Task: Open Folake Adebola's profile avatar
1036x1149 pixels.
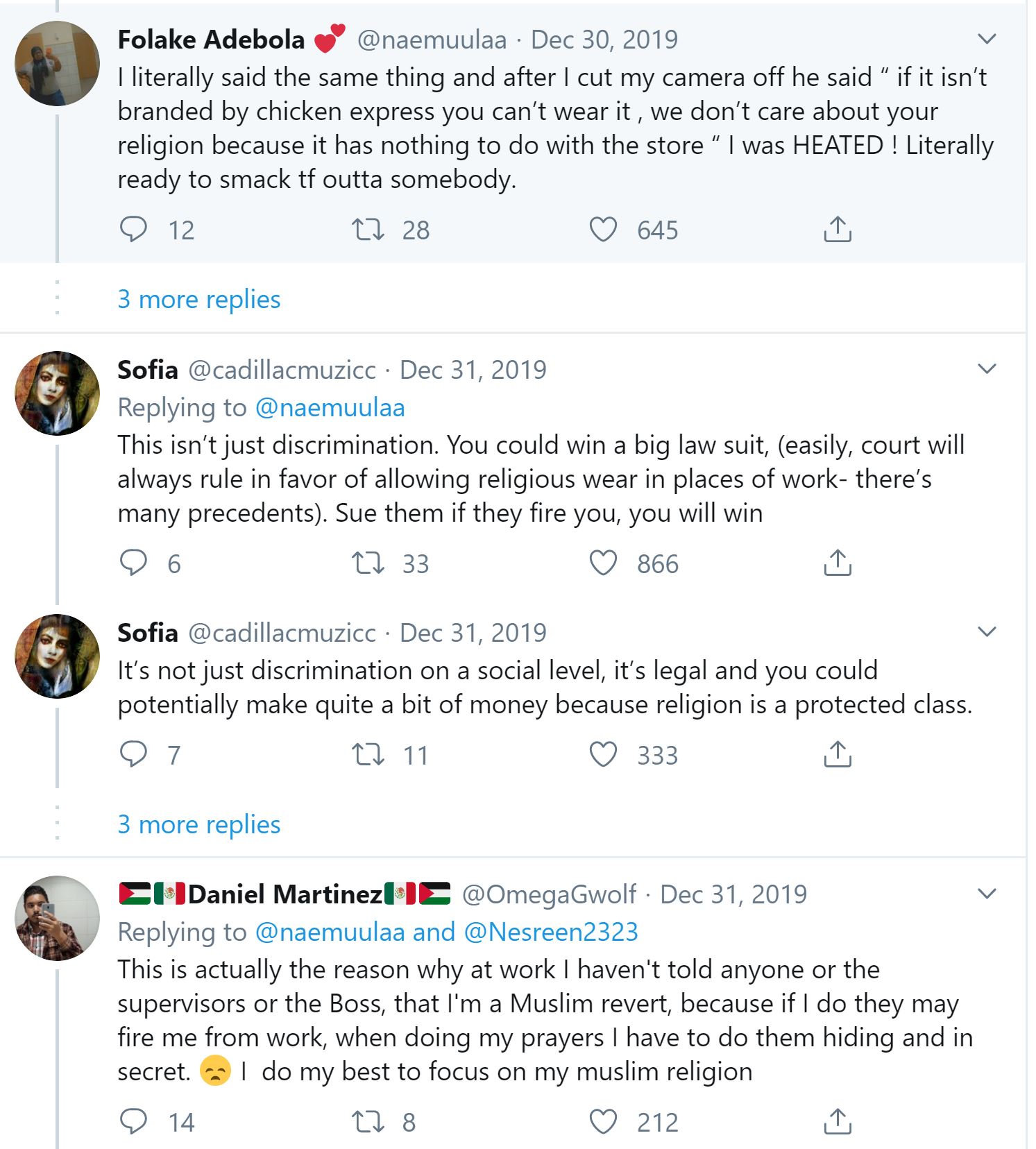Action: point(58,64)
